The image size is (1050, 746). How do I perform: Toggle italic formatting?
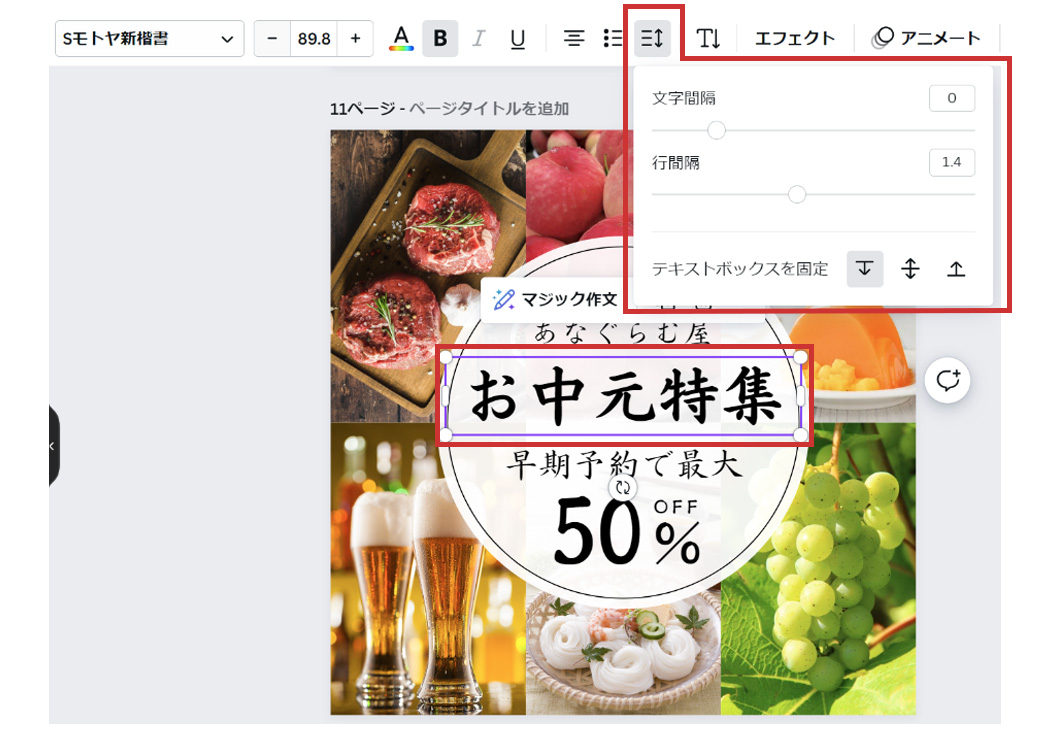478,39
